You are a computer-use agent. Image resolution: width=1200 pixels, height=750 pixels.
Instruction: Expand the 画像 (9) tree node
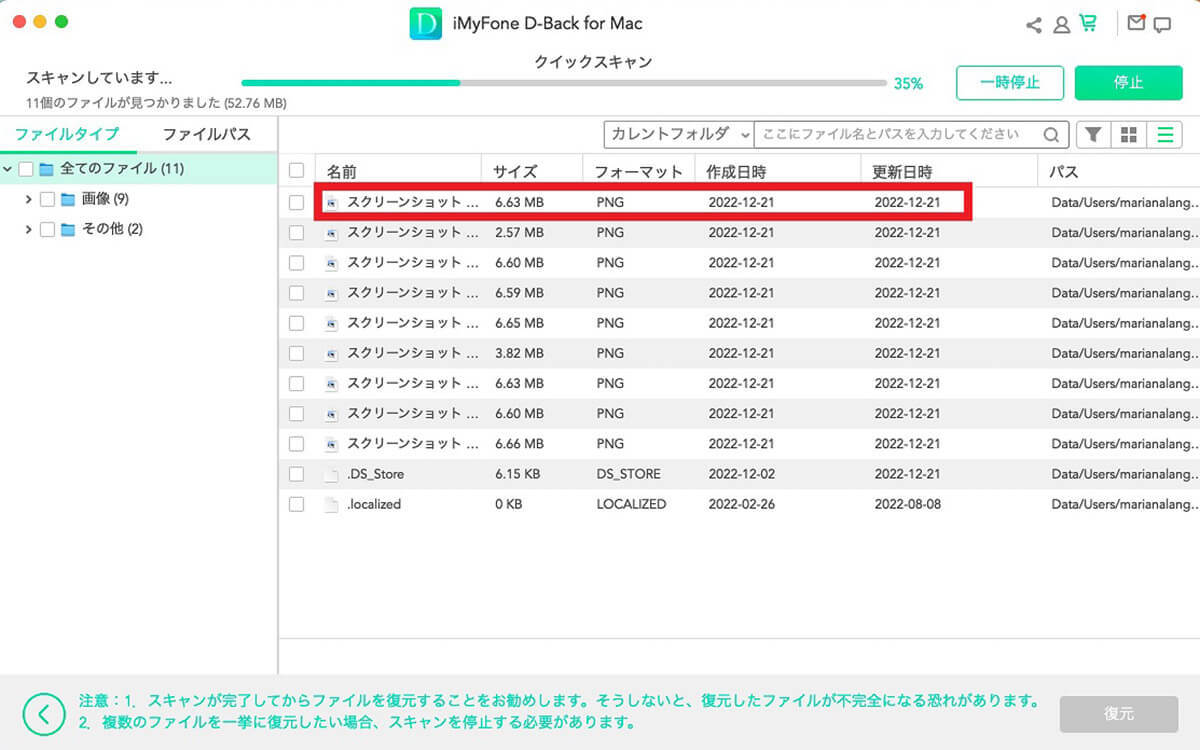(x=28, y=199)
